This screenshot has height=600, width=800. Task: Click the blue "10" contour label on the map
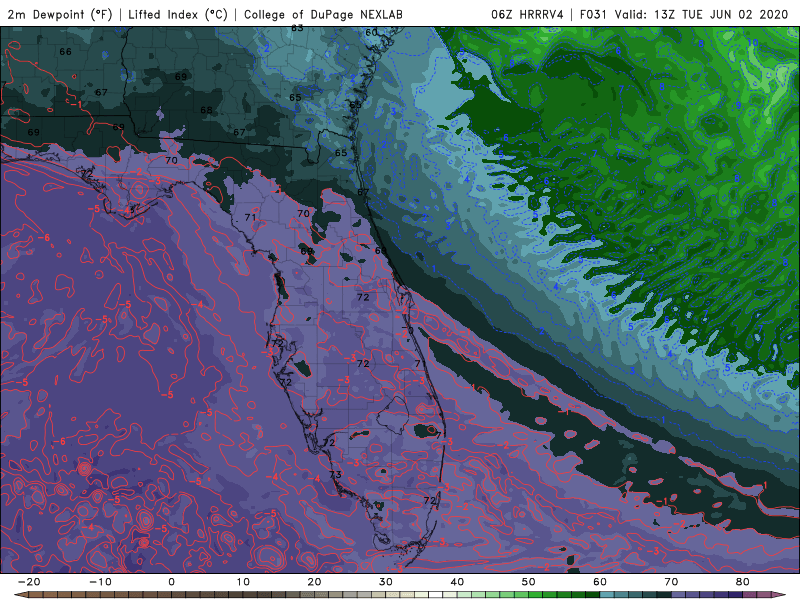point(753,43)
